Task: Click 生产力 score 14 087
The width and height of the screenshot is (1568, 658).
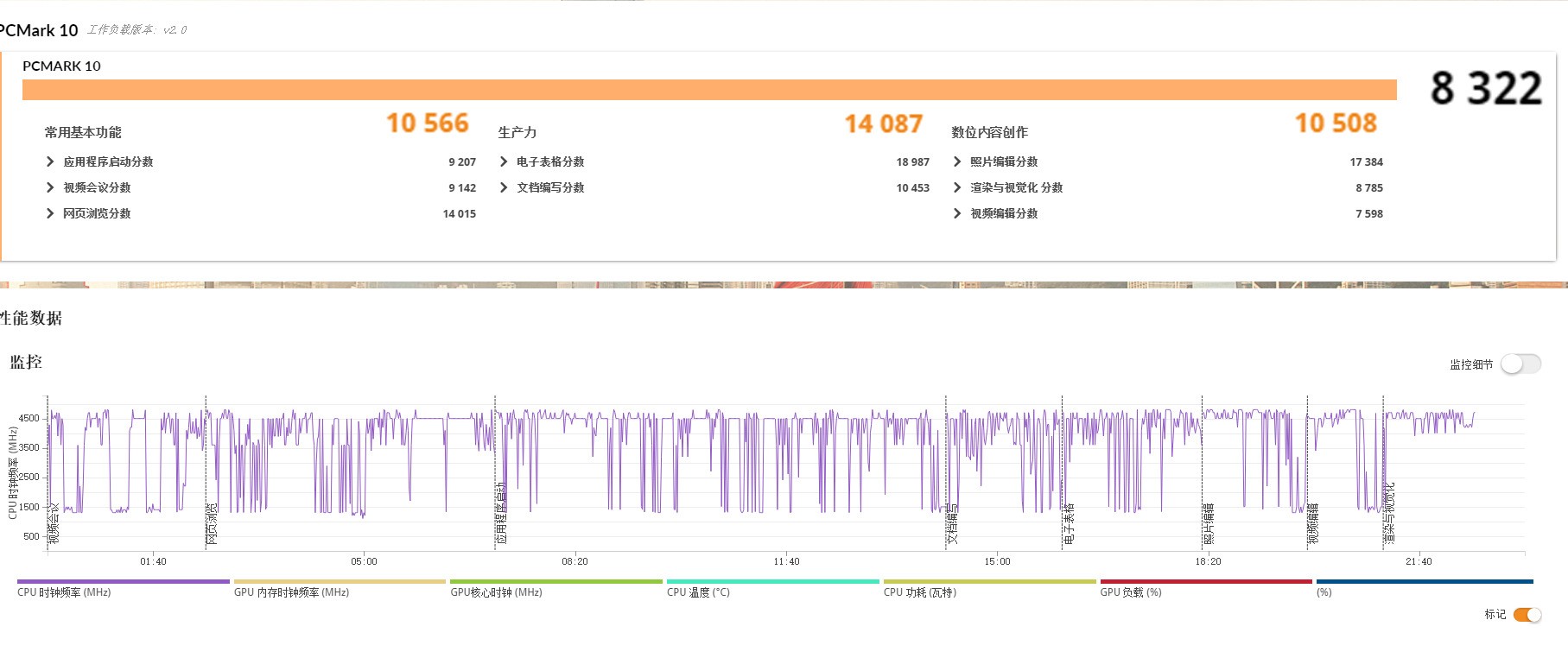Action: pos(884,123)
